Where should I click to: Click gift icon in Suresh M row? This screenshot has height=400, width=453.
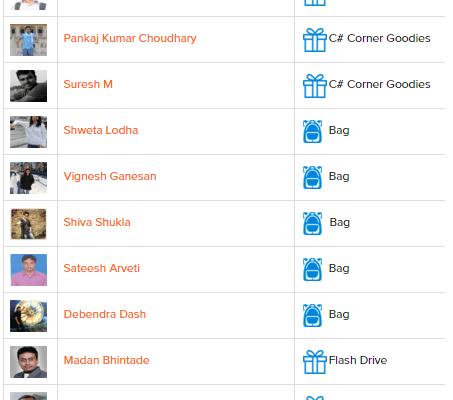click(x=315, y=86)
